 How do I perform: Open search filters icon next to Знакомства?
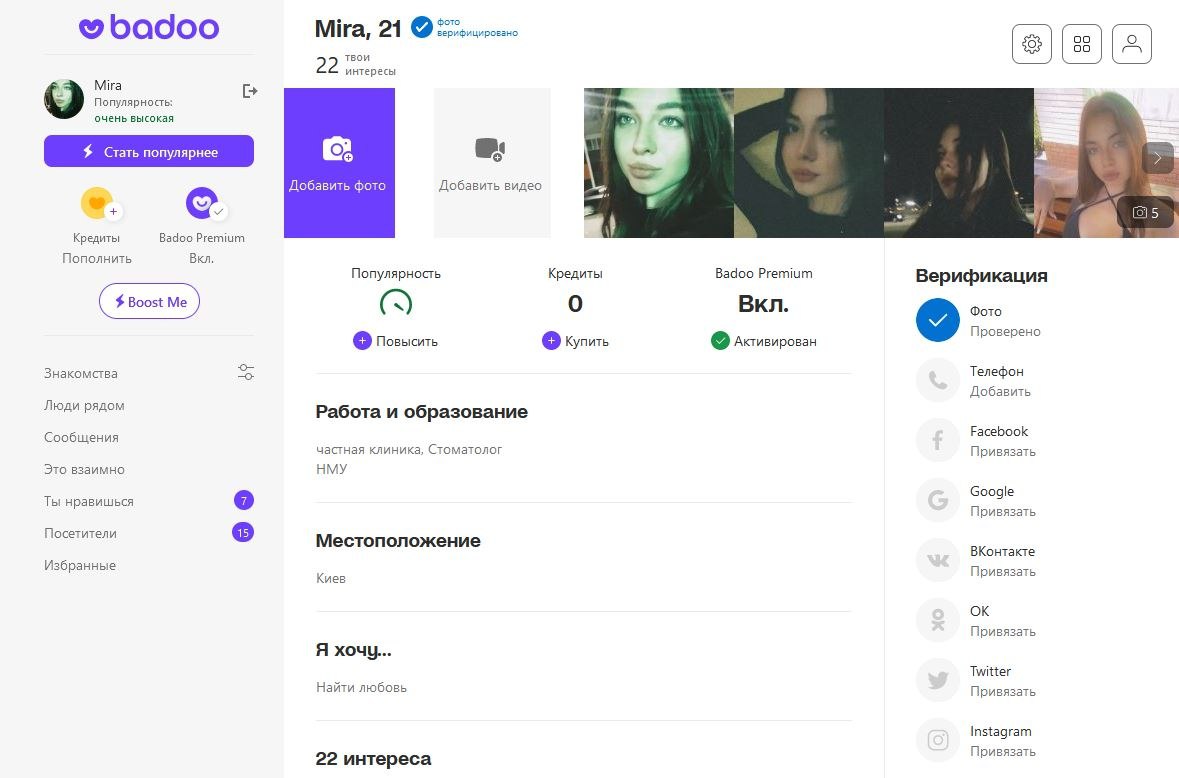[246, 372]
